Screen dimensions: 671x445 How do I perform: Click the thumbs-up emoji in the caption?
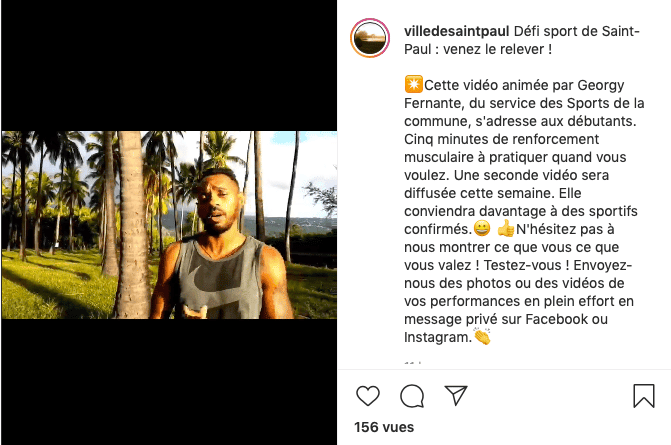pos(506,228)
